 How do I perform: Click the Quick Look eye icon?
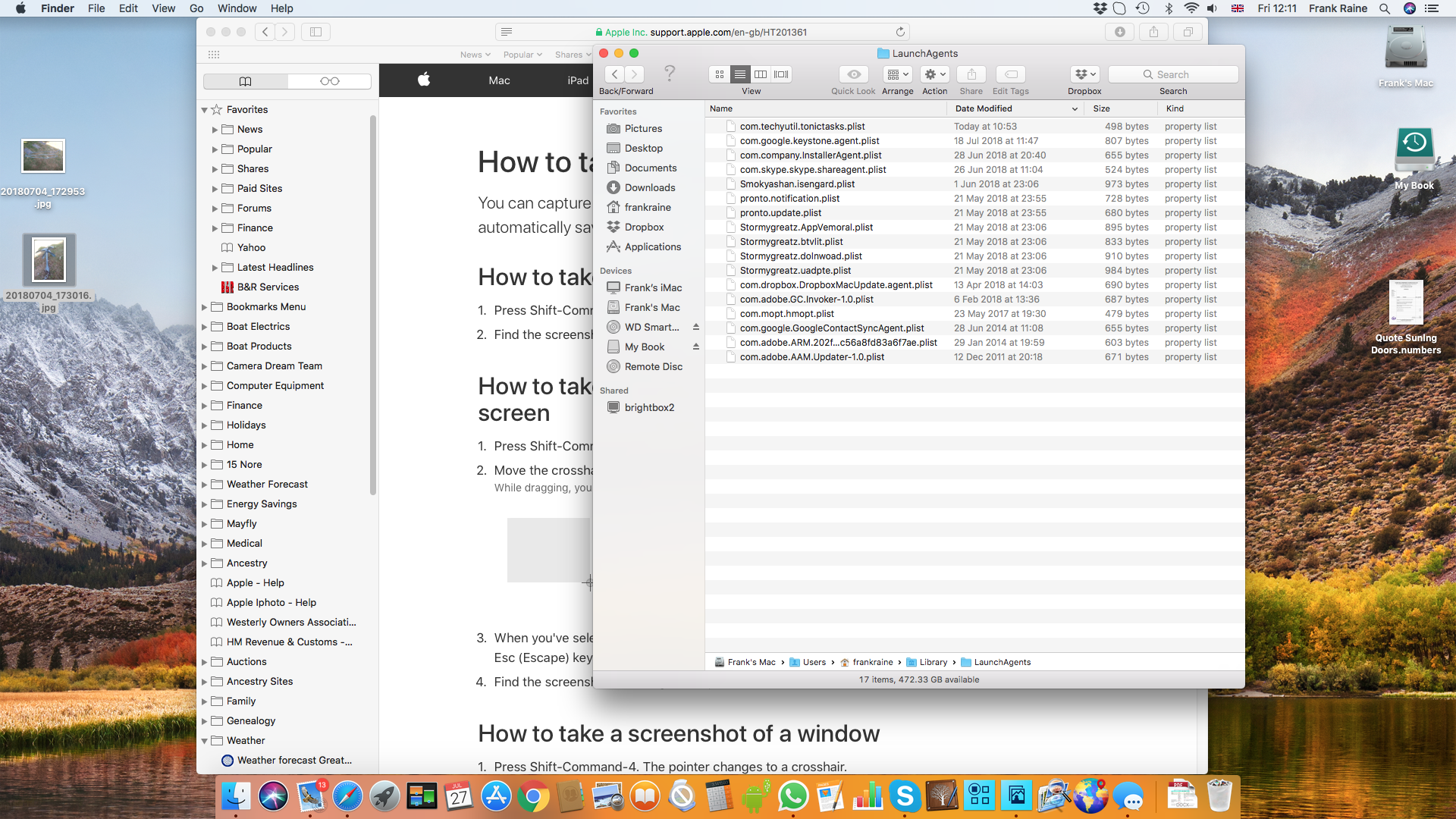(853, 74)
